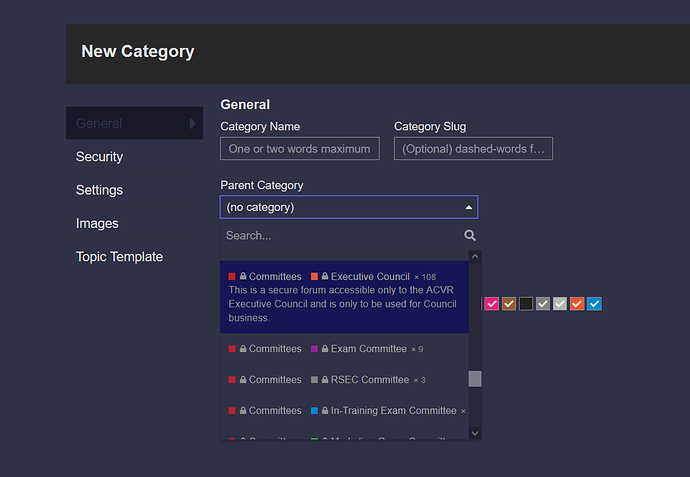The image size is (690, 477).
Task: Choose Committees Executive Council as parent category
Action: coord(344,297)
